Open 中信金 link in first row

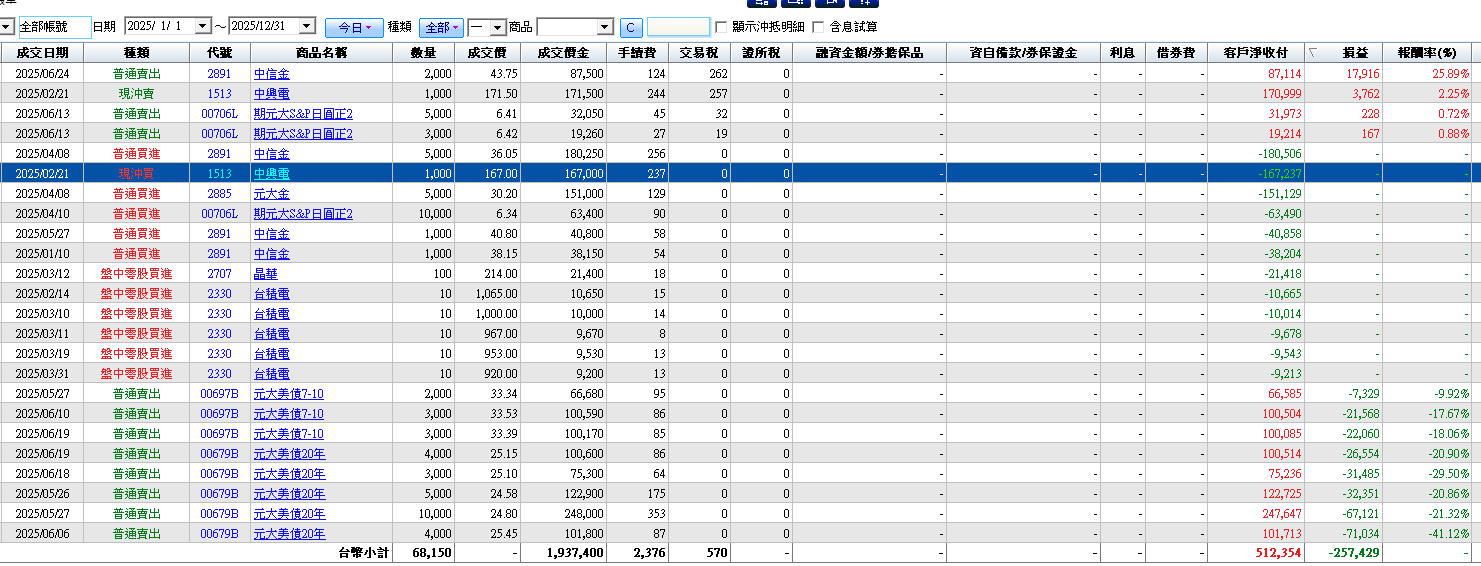click(271, 74)
